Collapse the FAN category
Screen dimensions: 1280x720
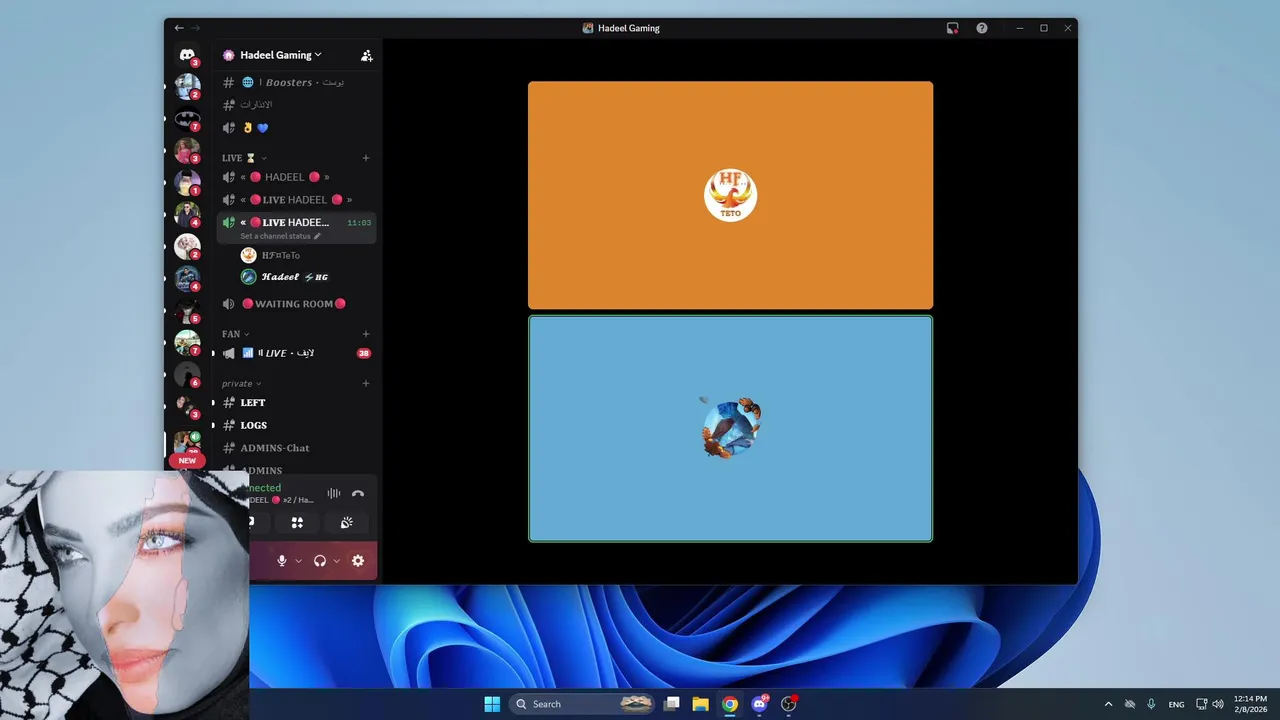tap(235, 334)
